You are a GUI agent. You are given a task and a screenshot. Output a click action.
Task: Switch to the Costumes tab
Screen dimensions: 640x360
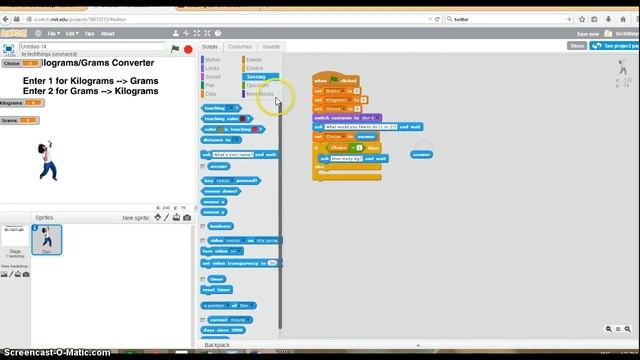(240, 47)
